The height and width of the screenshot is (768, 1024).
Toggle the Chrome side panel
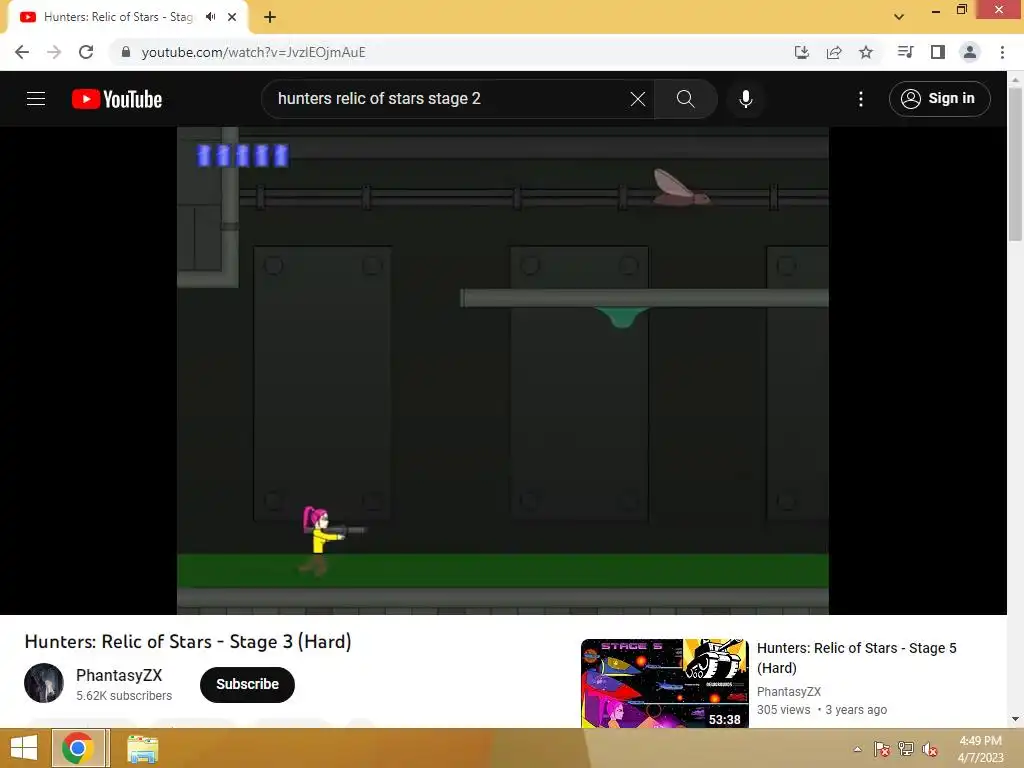(938, 52)
